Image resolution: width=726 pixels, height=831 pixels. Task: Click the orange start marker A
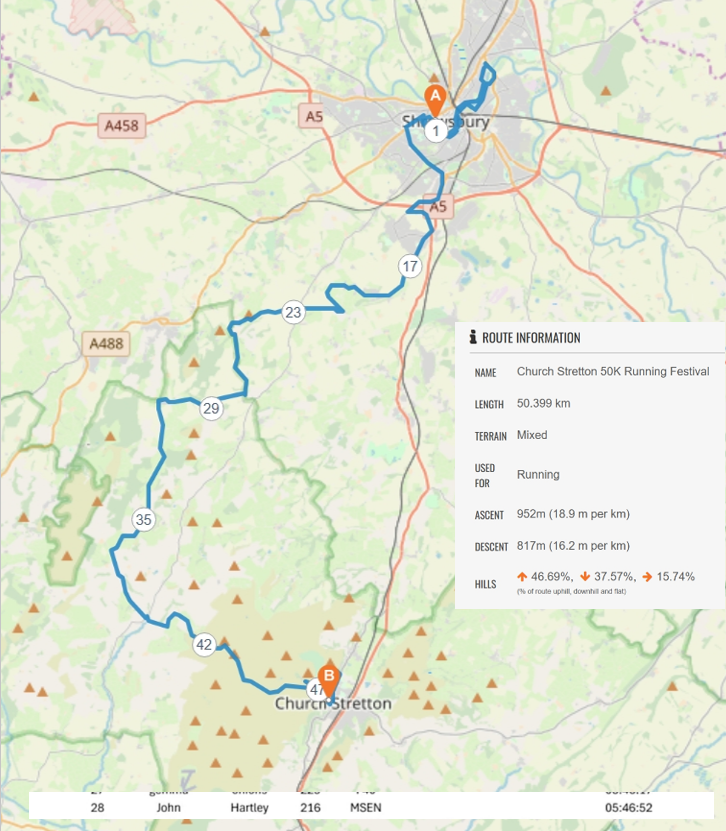[435, 100]
